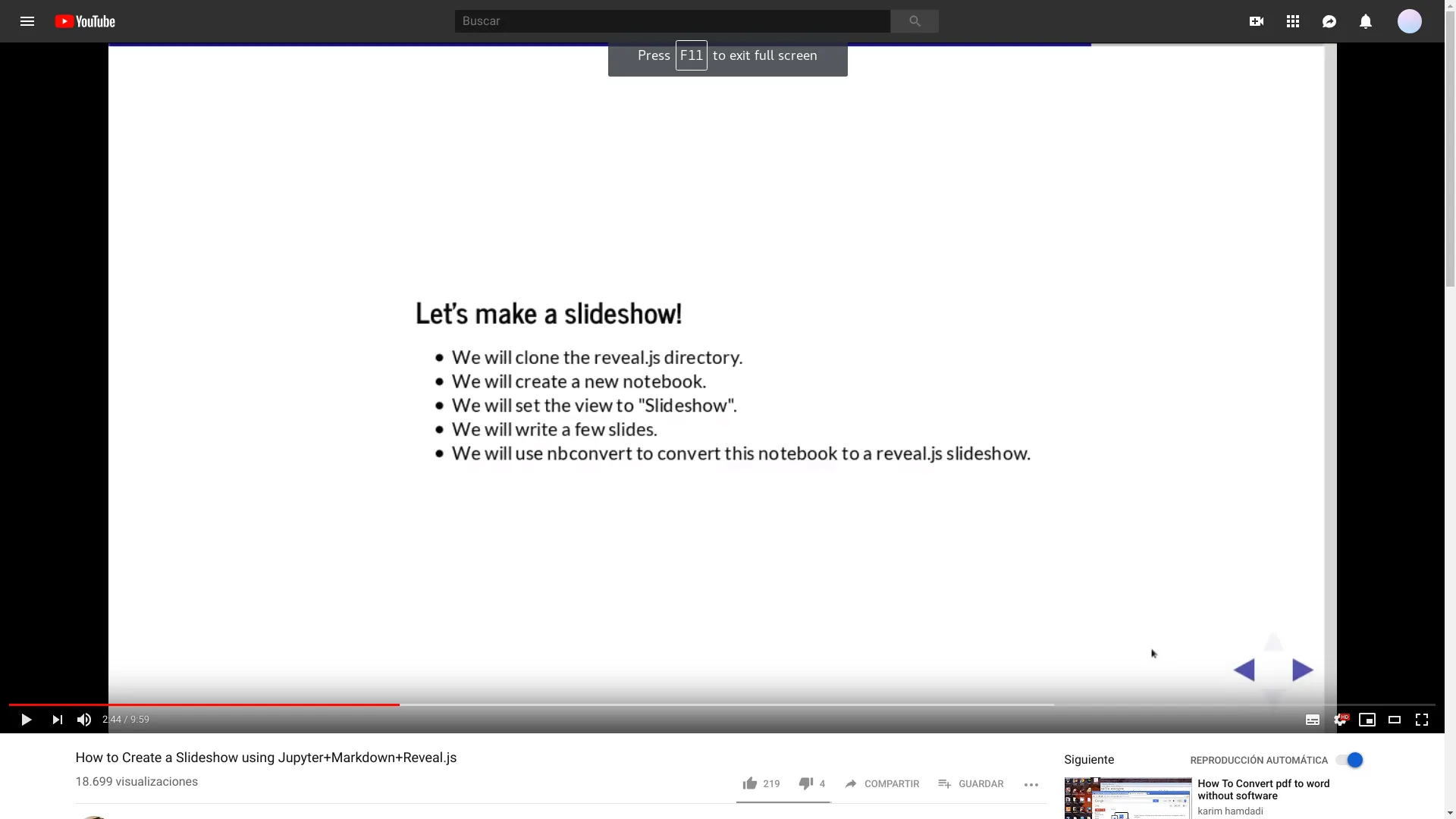1456x819 pixels.
Task: Mute the video volume
Action: (x=84, y=720)
